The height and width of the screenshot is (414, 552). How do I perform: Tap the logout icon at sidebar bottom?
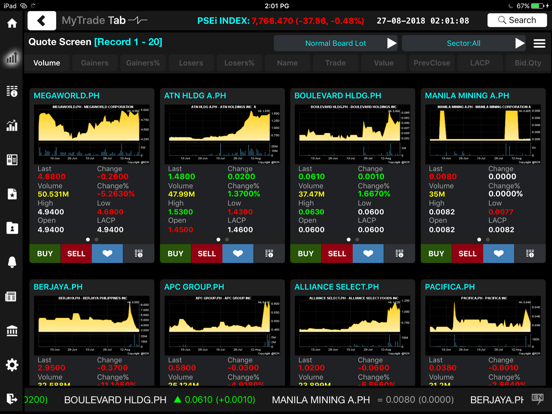[11, 399]
